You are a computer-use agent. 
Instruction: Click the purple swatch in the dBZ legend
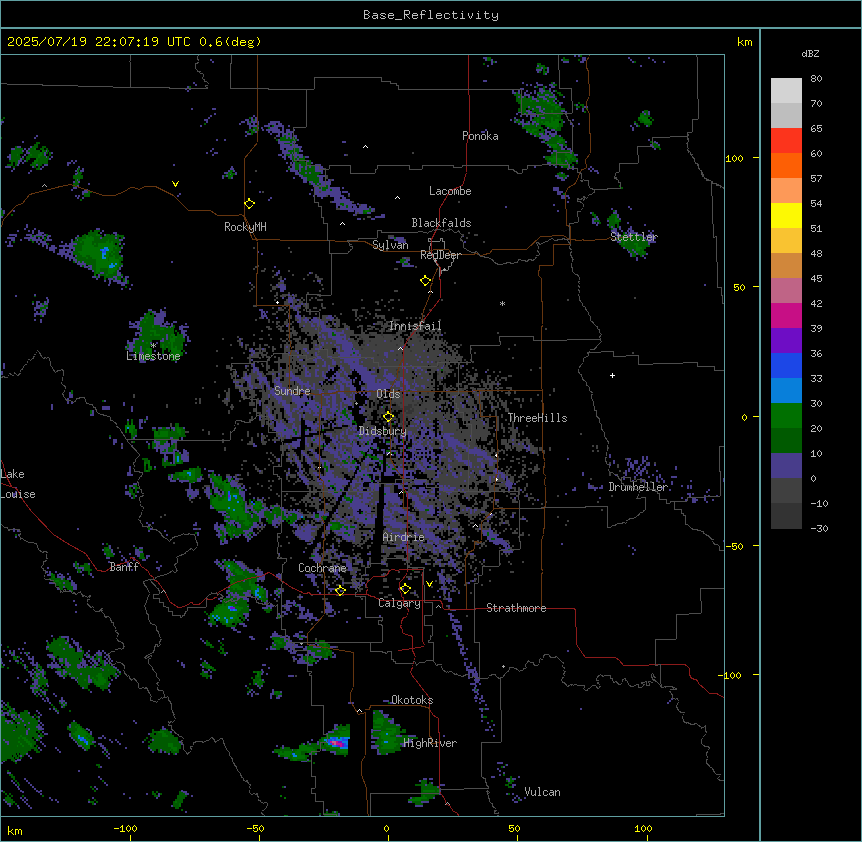point(786,341)
